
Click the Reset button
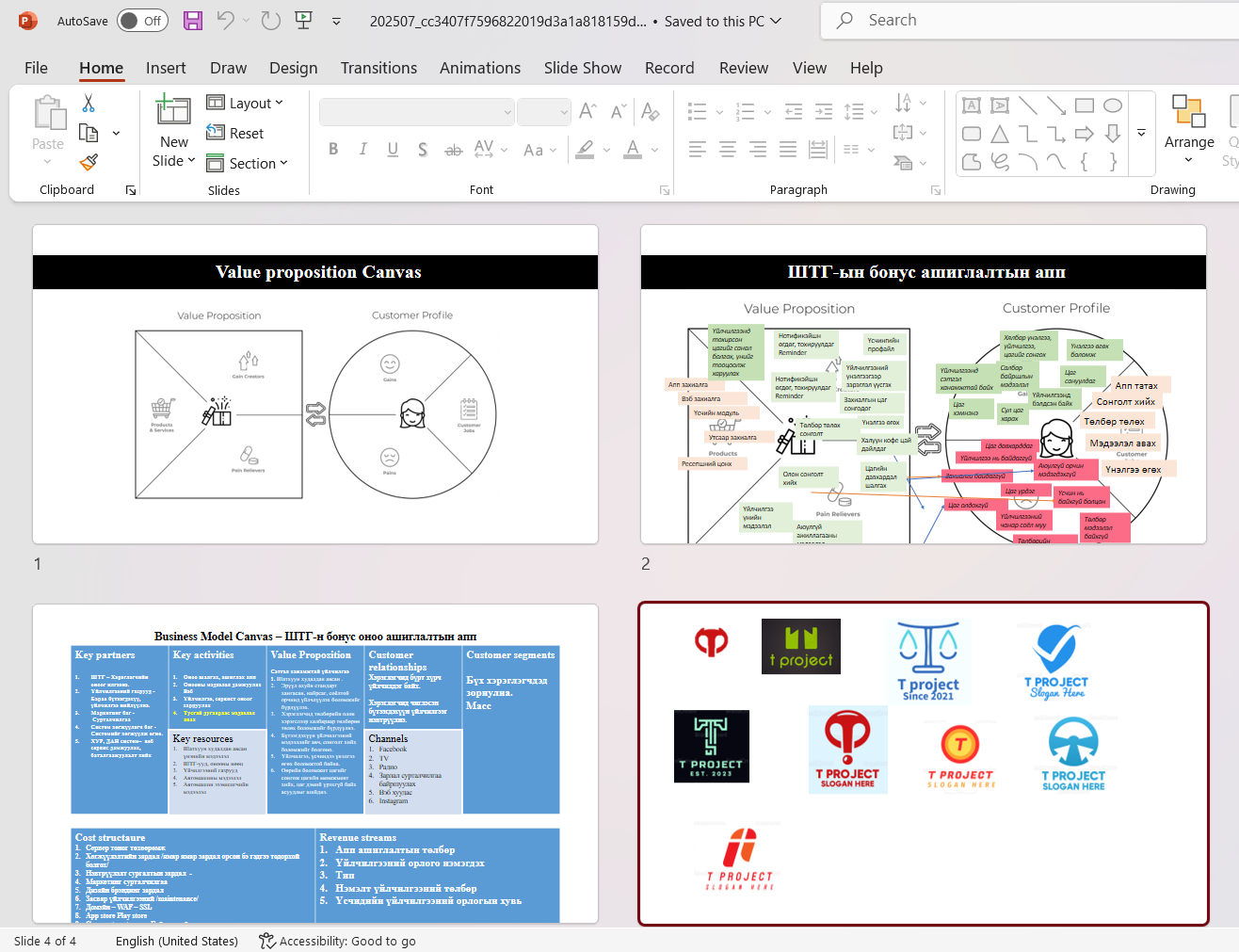click(x=235, y=134)
